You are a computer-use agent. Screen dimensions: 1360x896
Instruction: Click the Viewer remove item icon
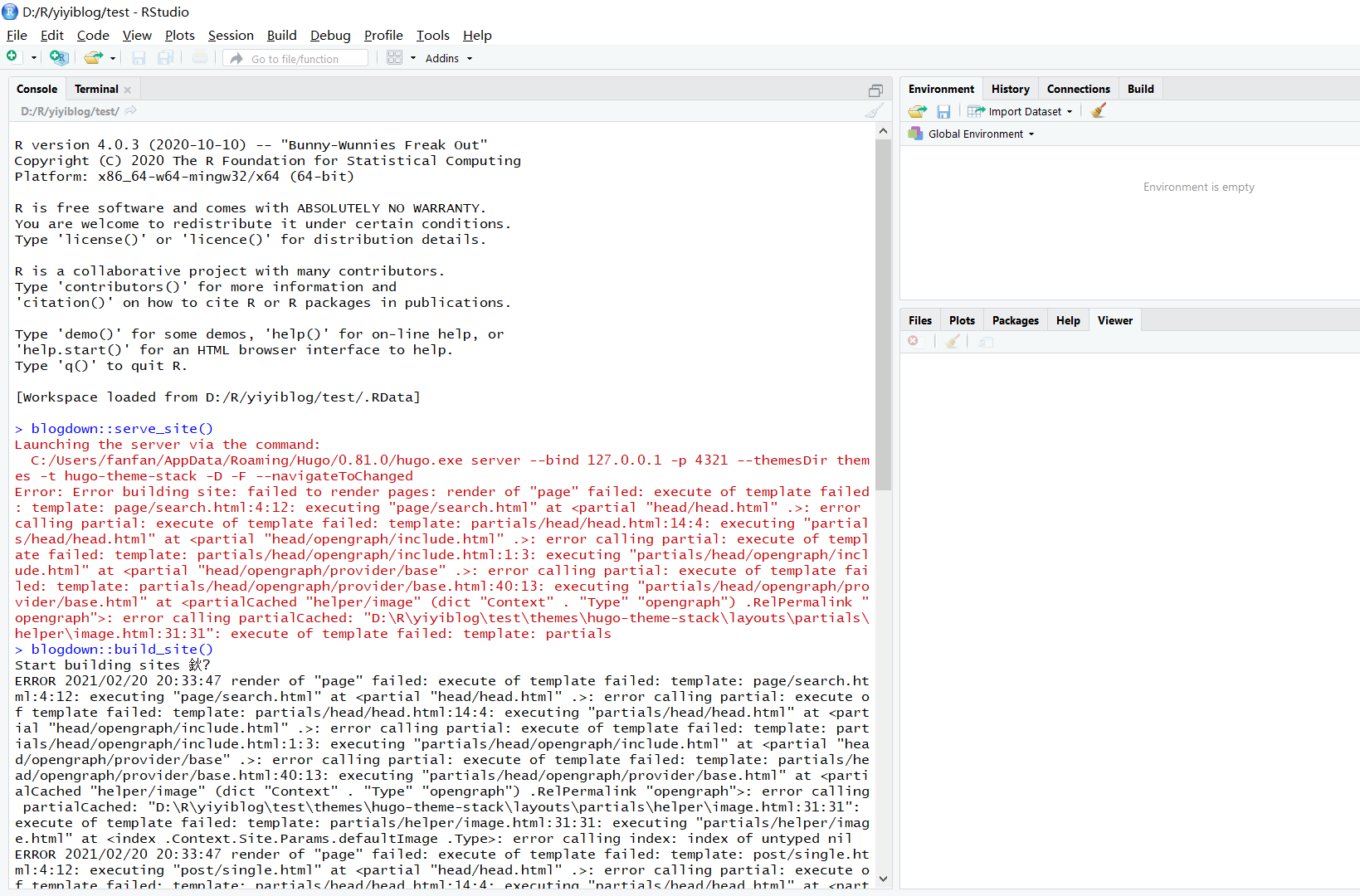[x=913, y=341]
